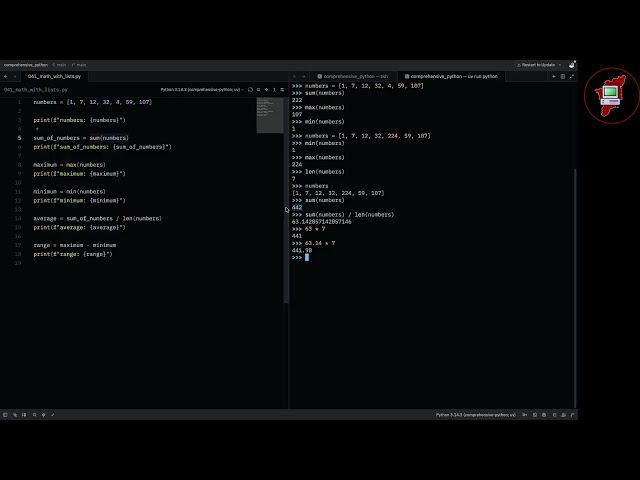
Task: Toggle the git panel from status bar
Action: (15, 415)
